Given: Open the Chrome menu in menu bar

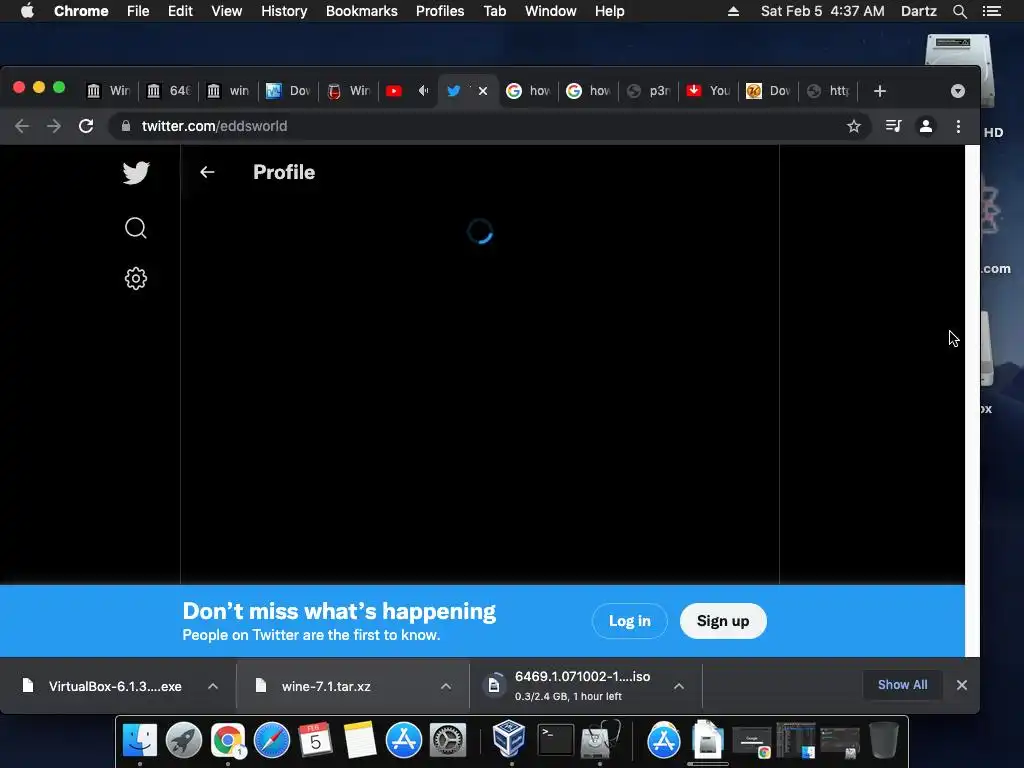Looking at the screenshot, I should [x=81, y=11].
